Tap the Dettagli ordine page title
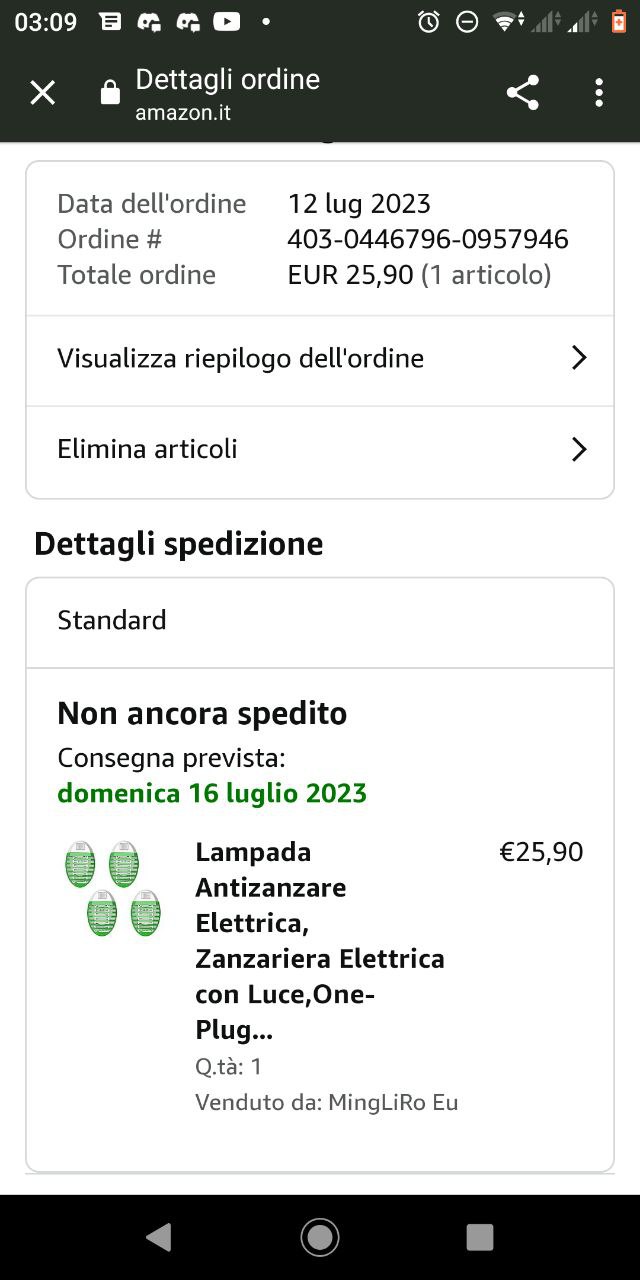Screen dimensions: 640x1280 pyautogui.click(x=228, y=79)
